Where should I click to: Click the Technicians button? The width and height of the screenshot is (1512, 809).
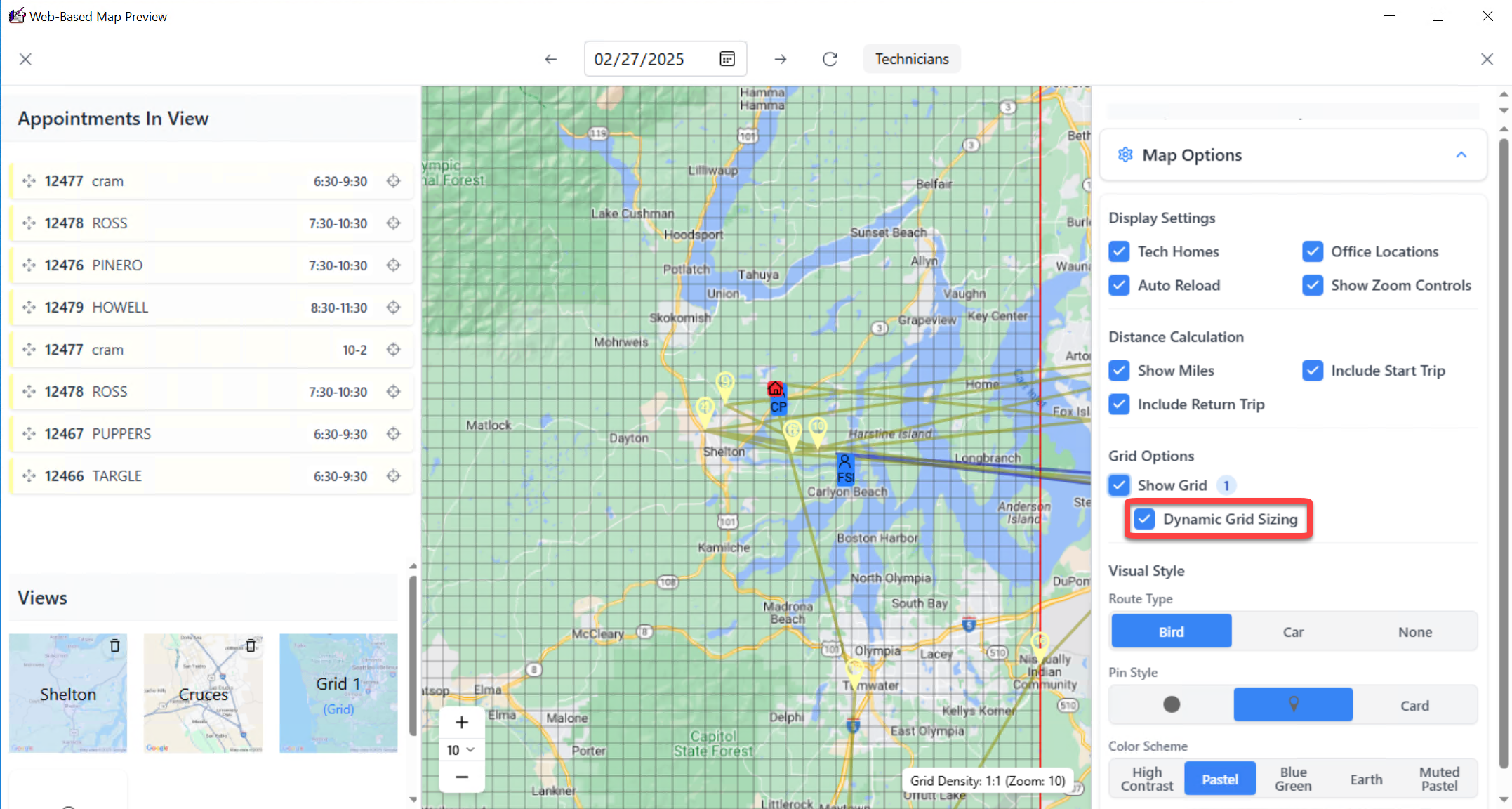pos(911,59)
